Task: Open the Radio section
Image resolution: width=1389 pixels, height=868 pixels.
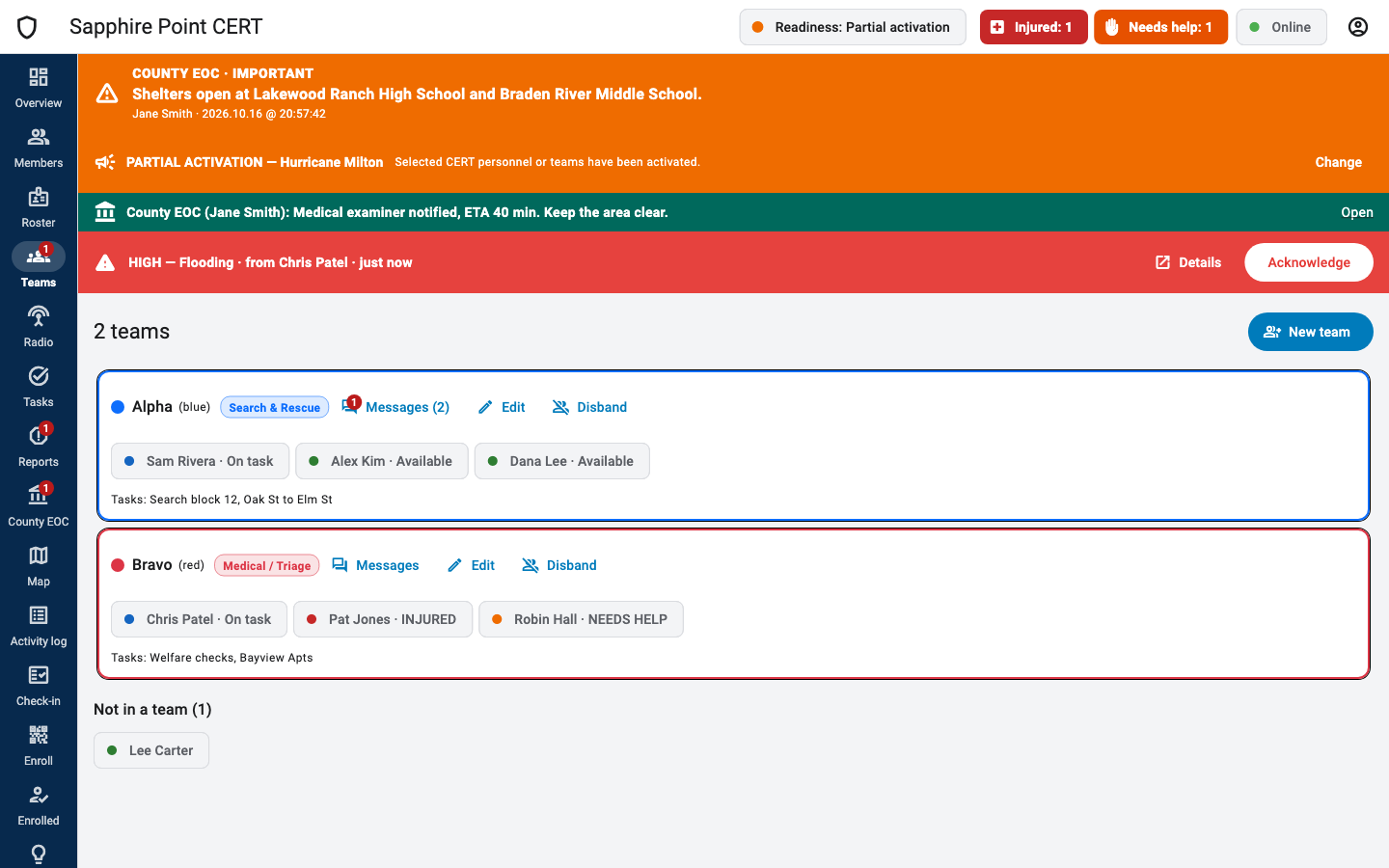Action: (x=39, y=327)
